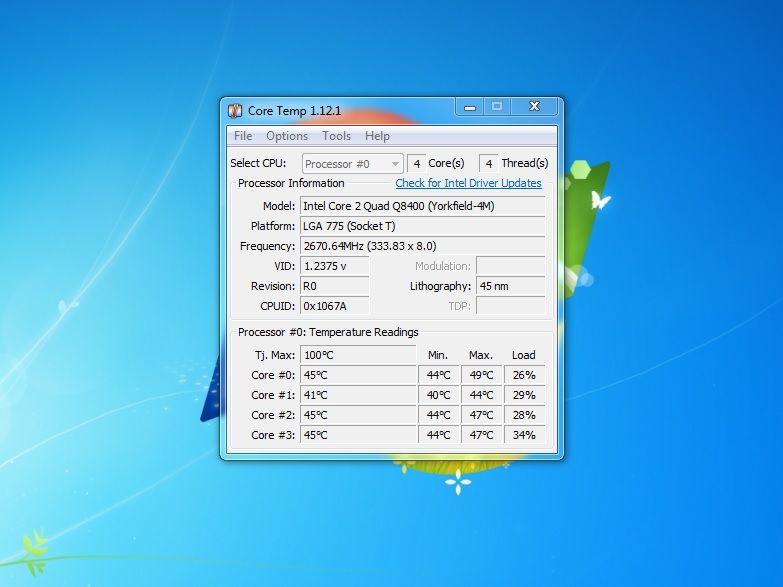The height and width of the screenshot is (587, 783).
Task: Click the Core(s) count field
Action: coord(416,163)
